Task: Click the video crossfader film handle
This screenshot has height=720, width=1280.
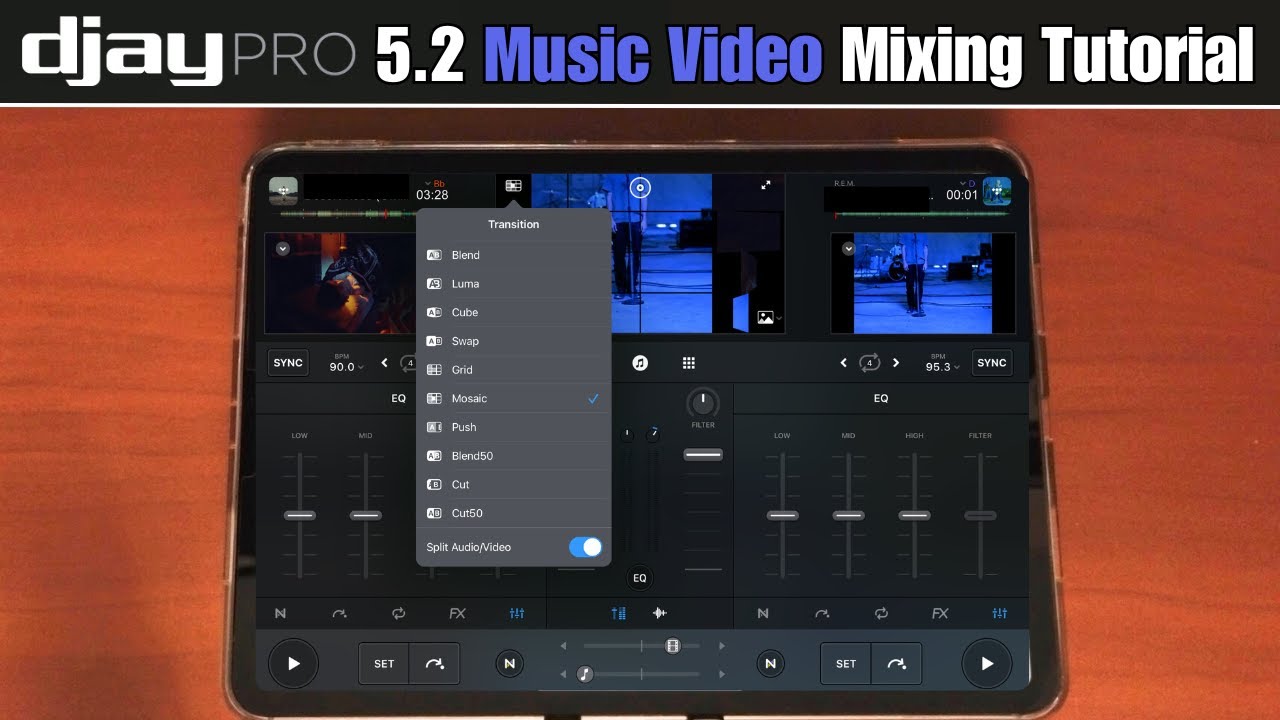Action: [x=673, y=646]
